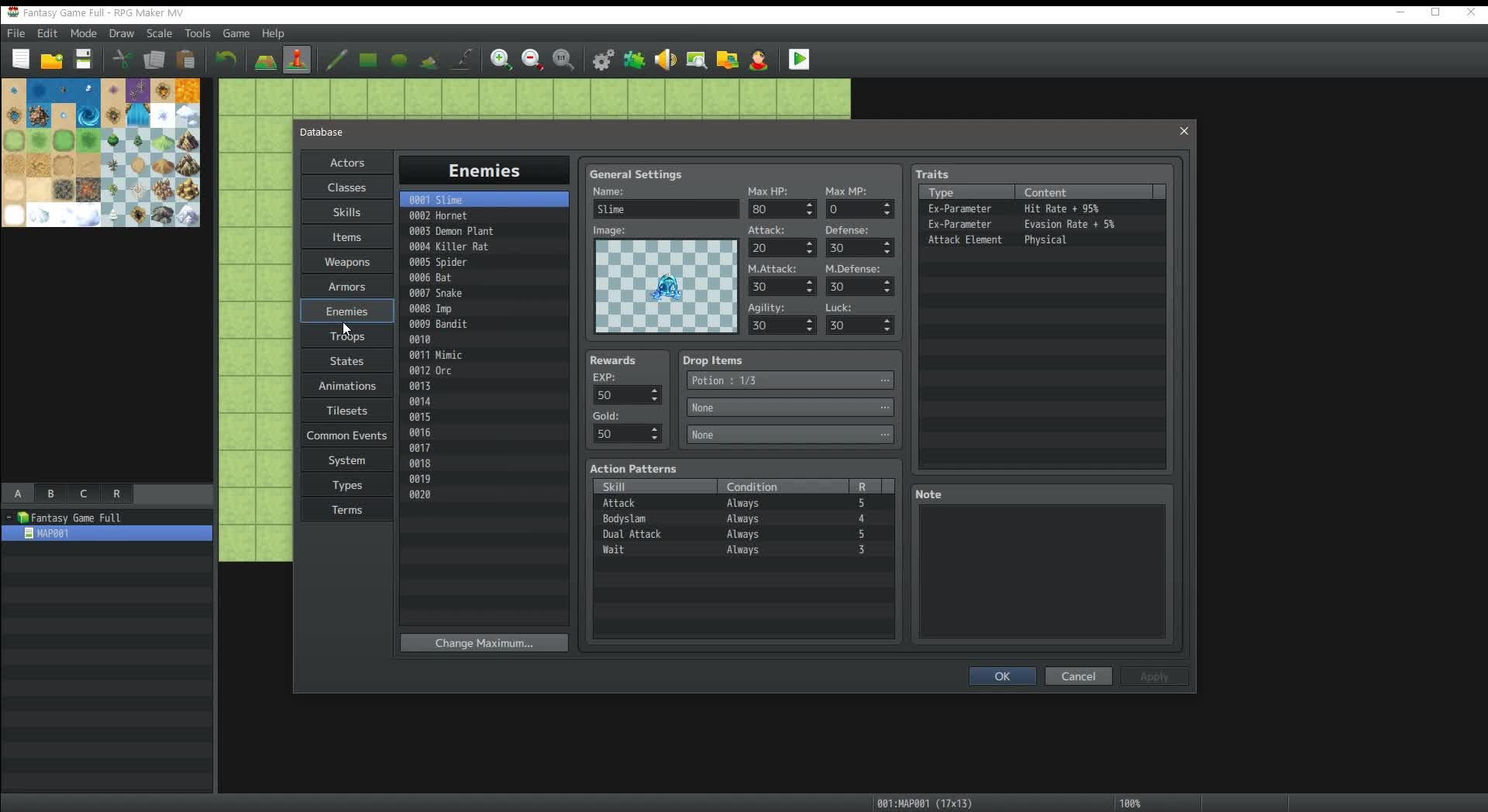The width and height of the screenshot is (1488, 812).
Task: Collapse the Fantasy Game Full tree node
Action: (9, 518)
